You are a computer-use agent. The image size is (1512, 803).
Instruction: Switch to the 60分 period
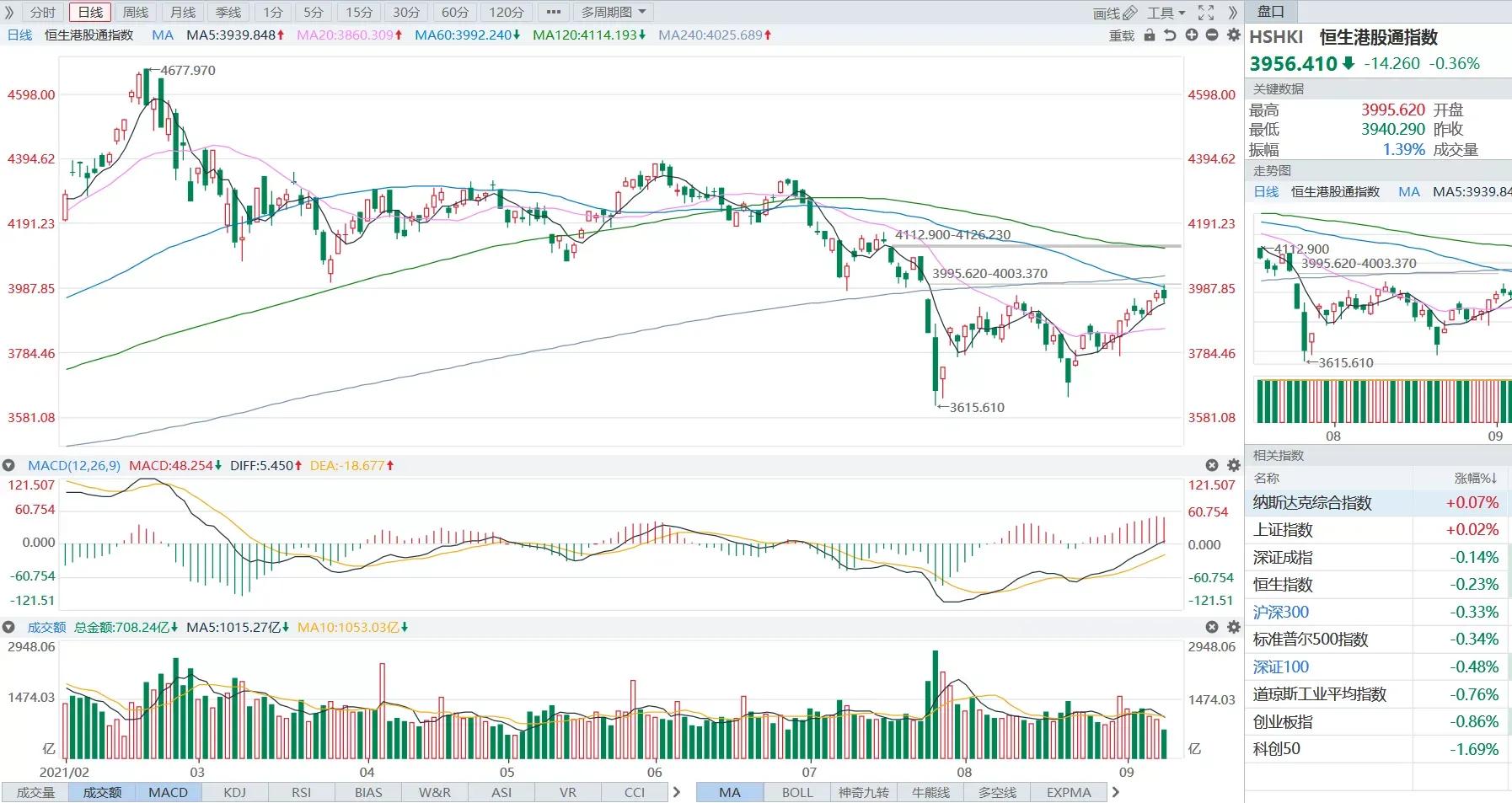click(x=455, y=13)
